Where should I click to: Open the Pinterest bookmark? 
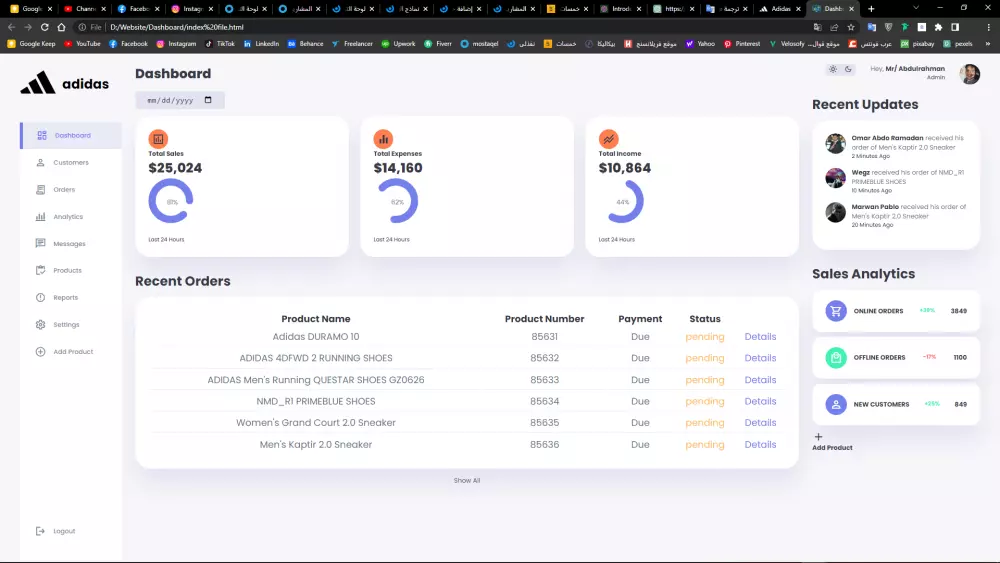(742, 44)
